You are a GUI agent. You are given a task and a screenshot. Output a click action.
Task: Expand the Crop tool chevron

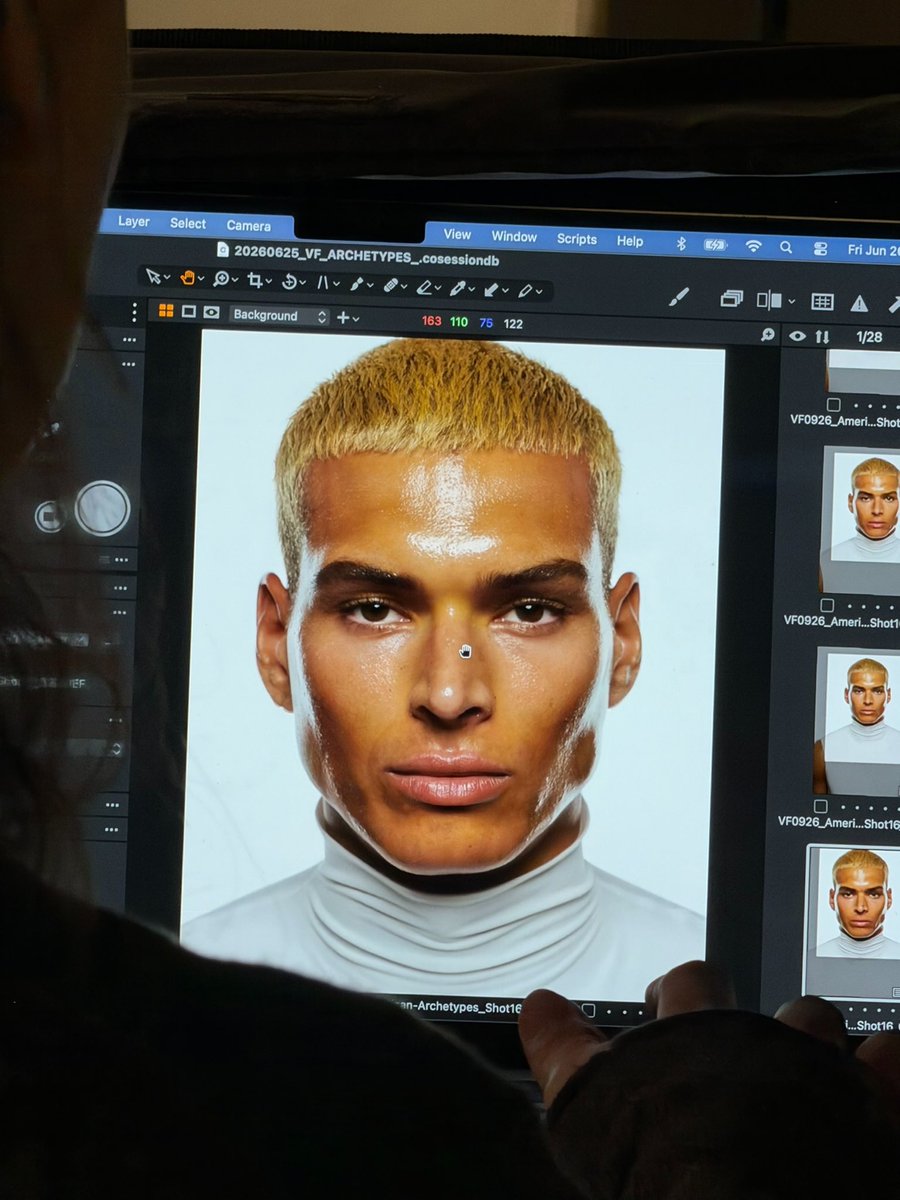[270, 282]
